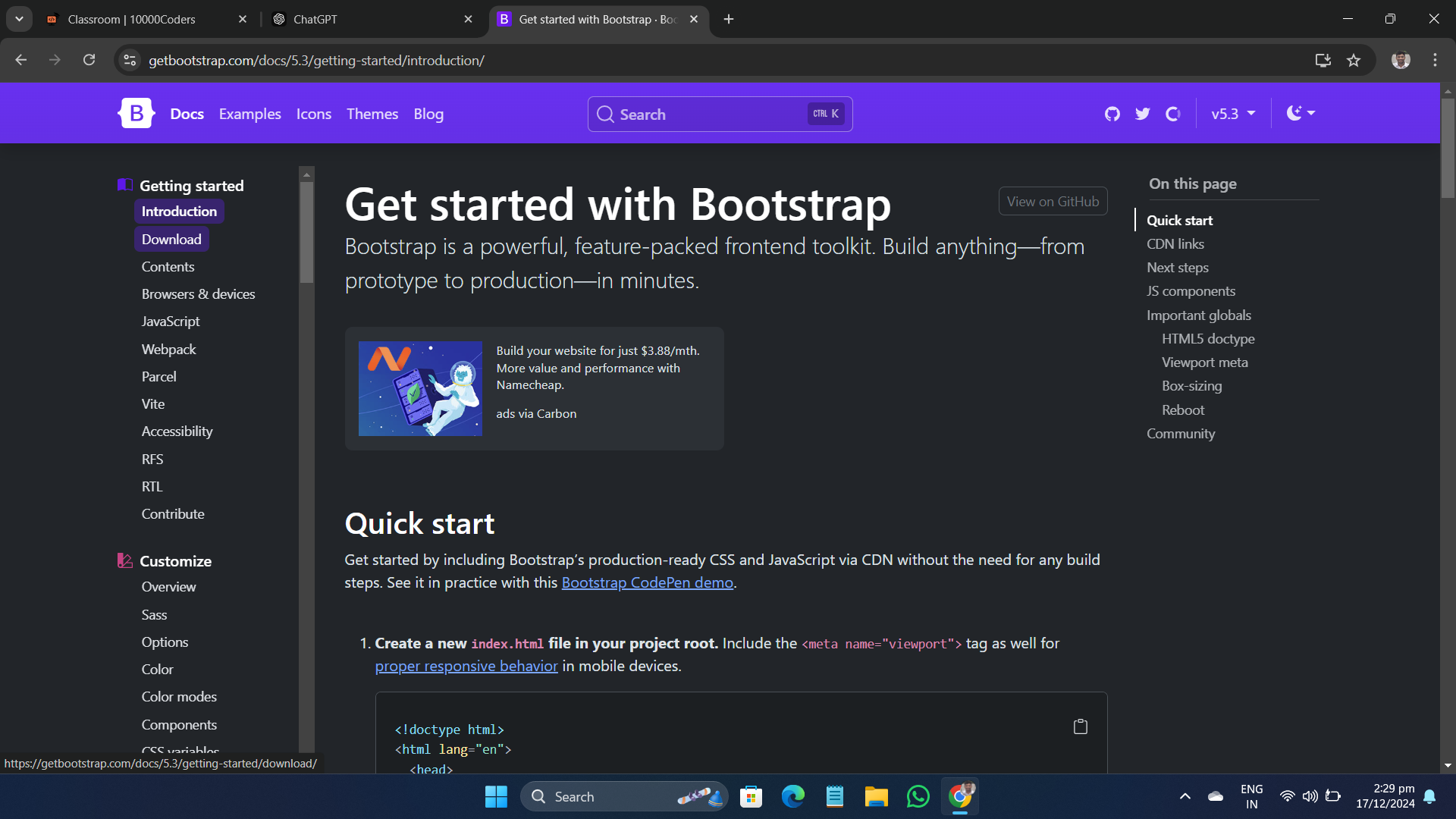The height and width of the screenshot is (819, 1456).
Task: Toggle the color theme mode dropdown
Action: click(x=1301, y=114)
